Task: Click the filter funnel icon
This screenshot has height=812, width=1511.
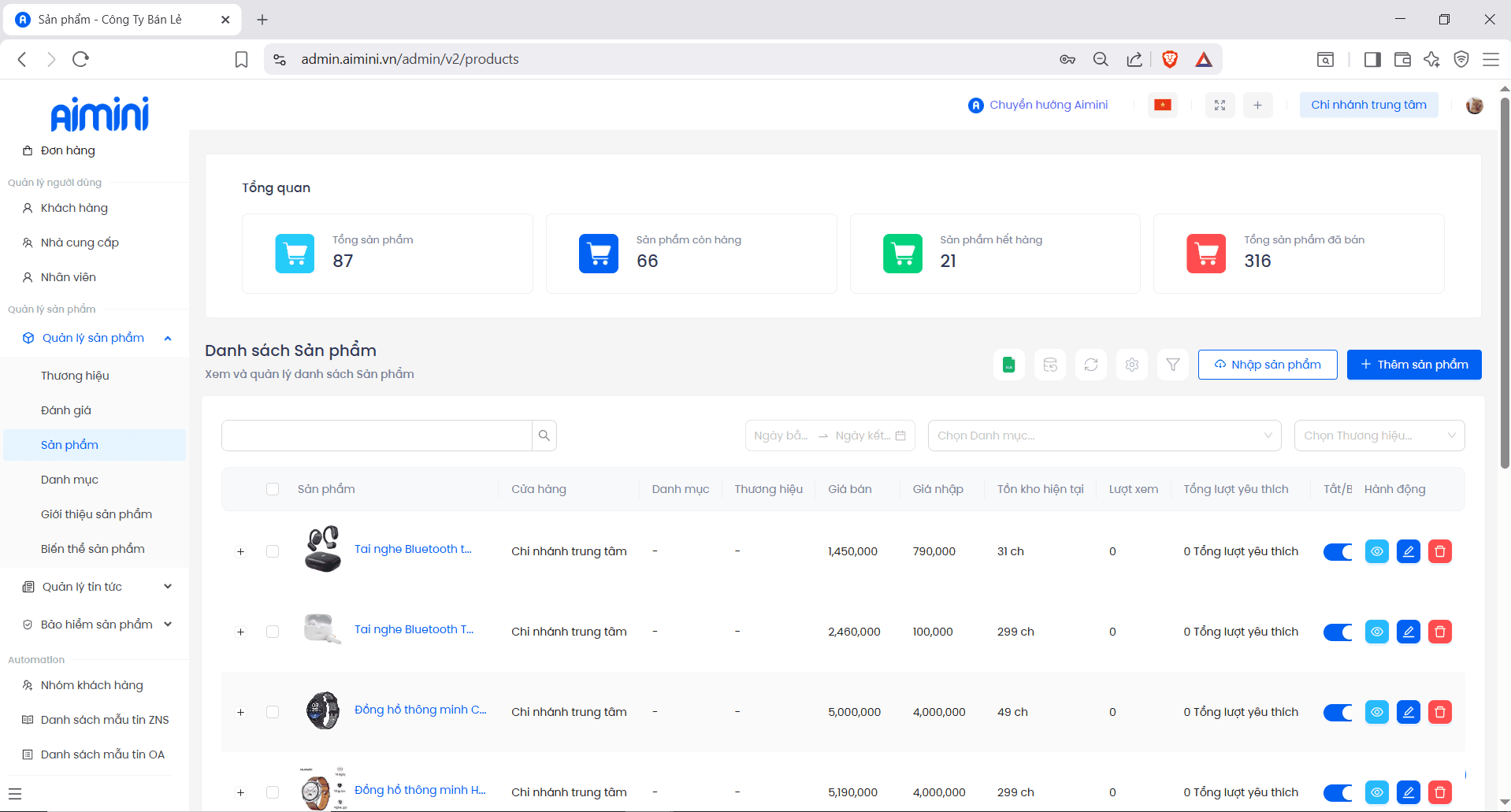Action: [1173, 365]
